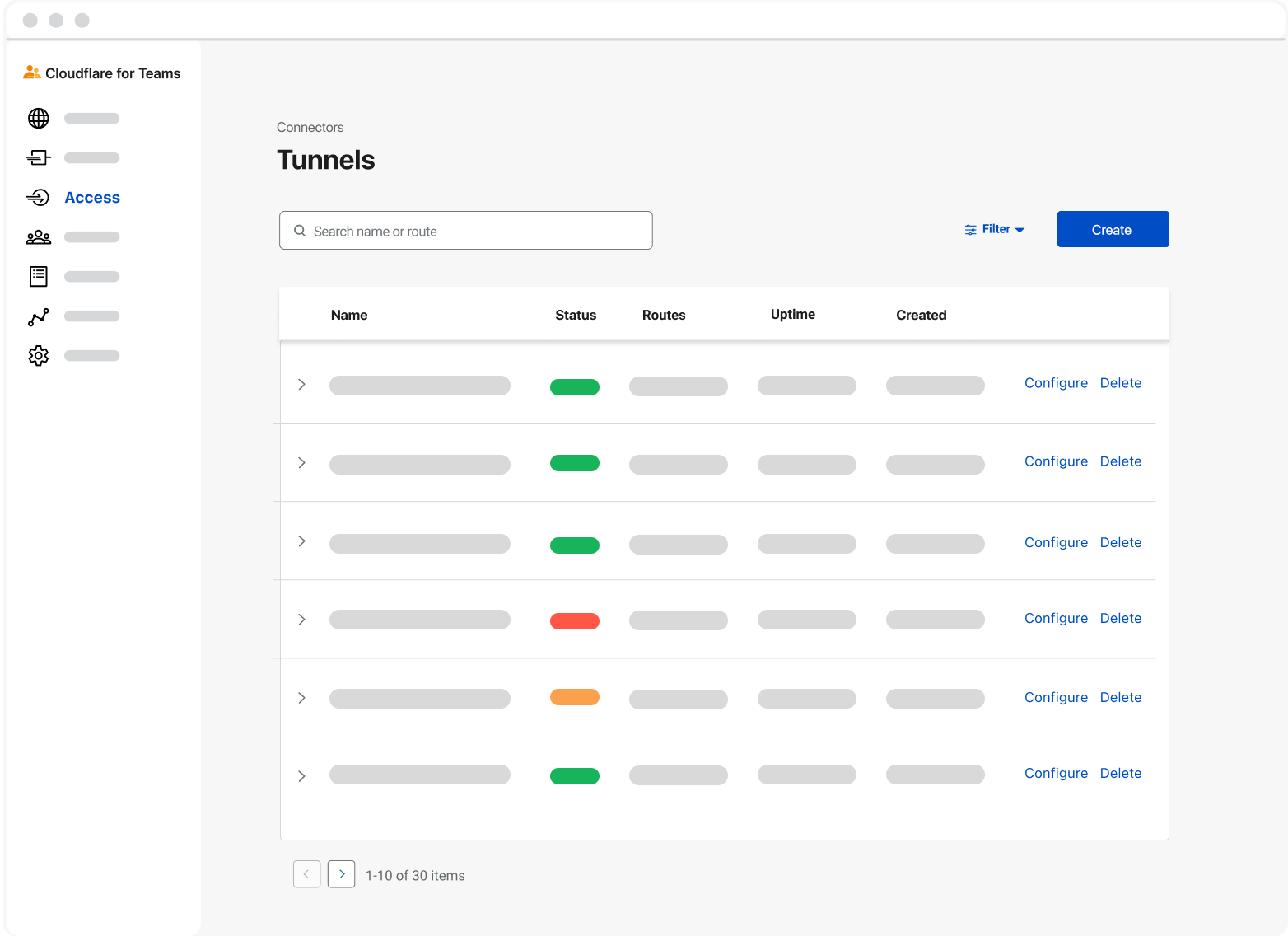Expand the tunnel row with orange status
Viewport: 1288px width, 936px height.
click(x=301, y=698)
